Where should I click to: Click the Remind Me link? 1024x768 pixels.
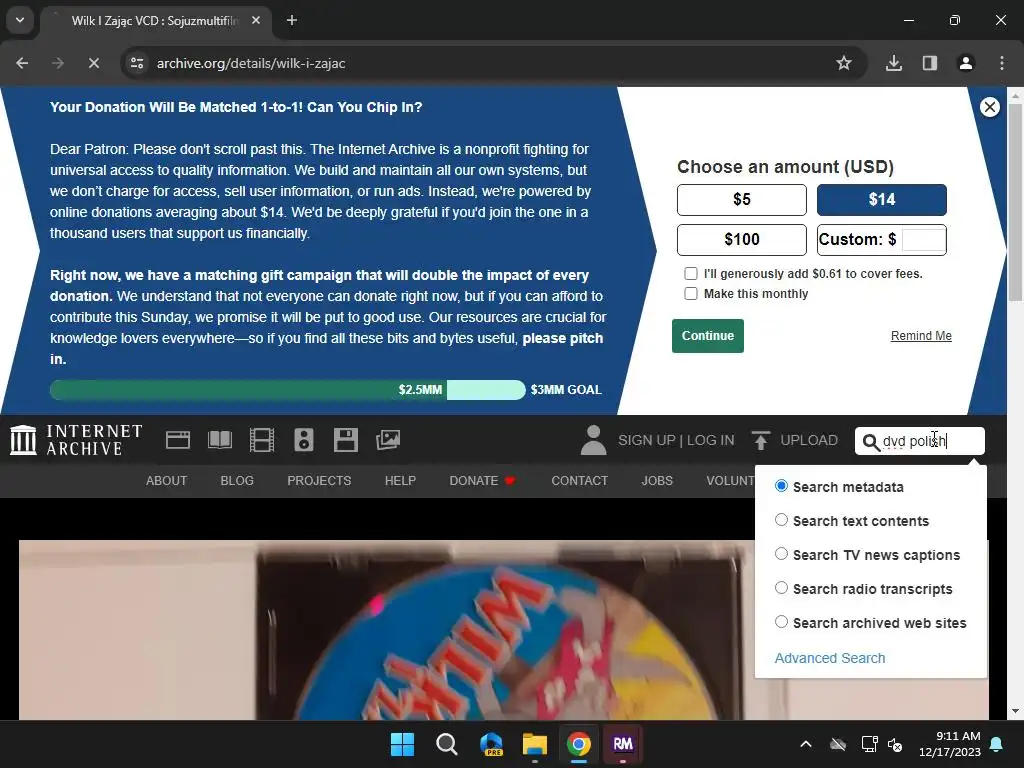click(x=921, y=336)
